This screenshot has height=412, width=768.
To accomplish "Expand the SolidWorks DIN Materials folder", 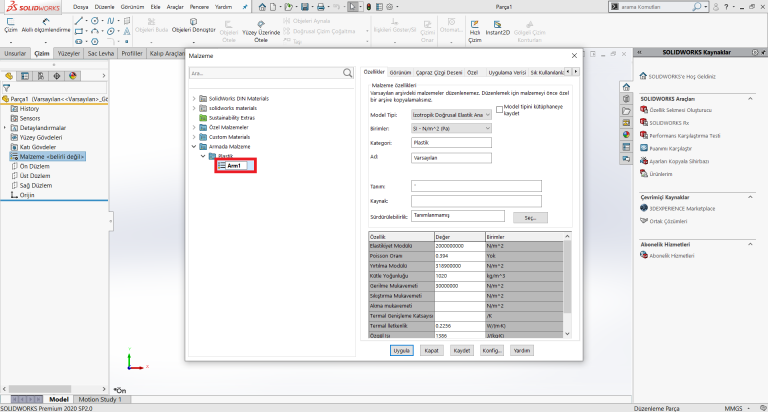I will 193,99.
